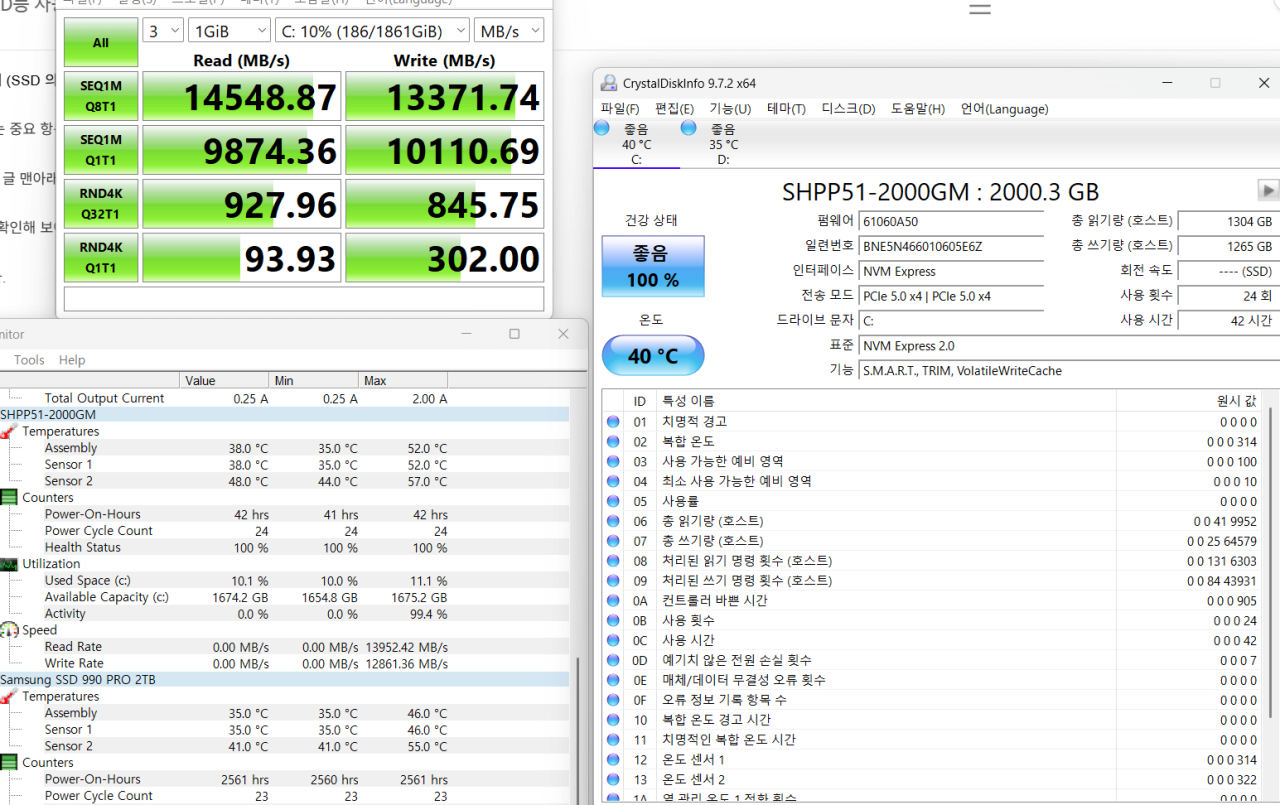Image resolution: width=1280 pixels, height=805 pixels.
Task: Open the 언어(Language) menu
Action: pyautogui.click(x=1004, y=109)
